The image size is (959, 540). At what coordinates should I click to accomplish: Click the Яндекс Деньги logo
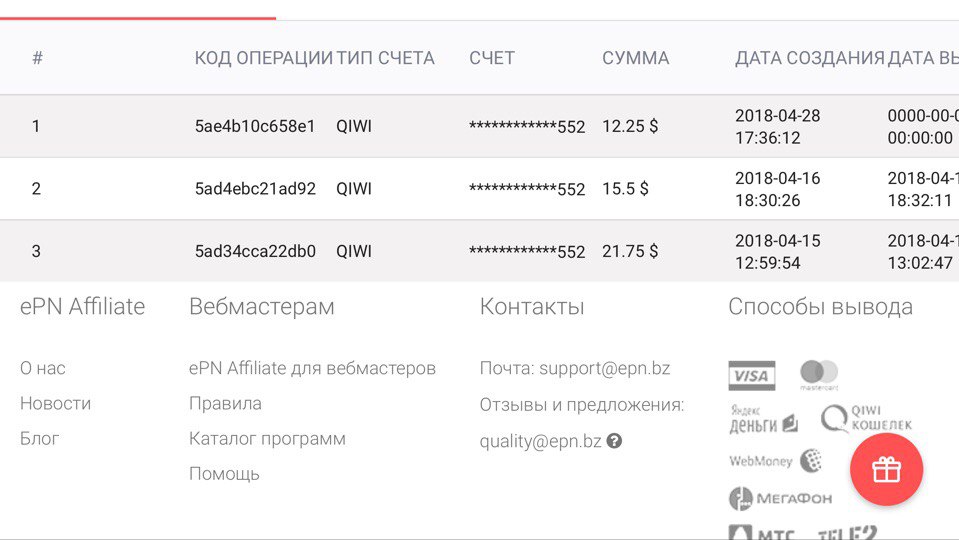763,419
